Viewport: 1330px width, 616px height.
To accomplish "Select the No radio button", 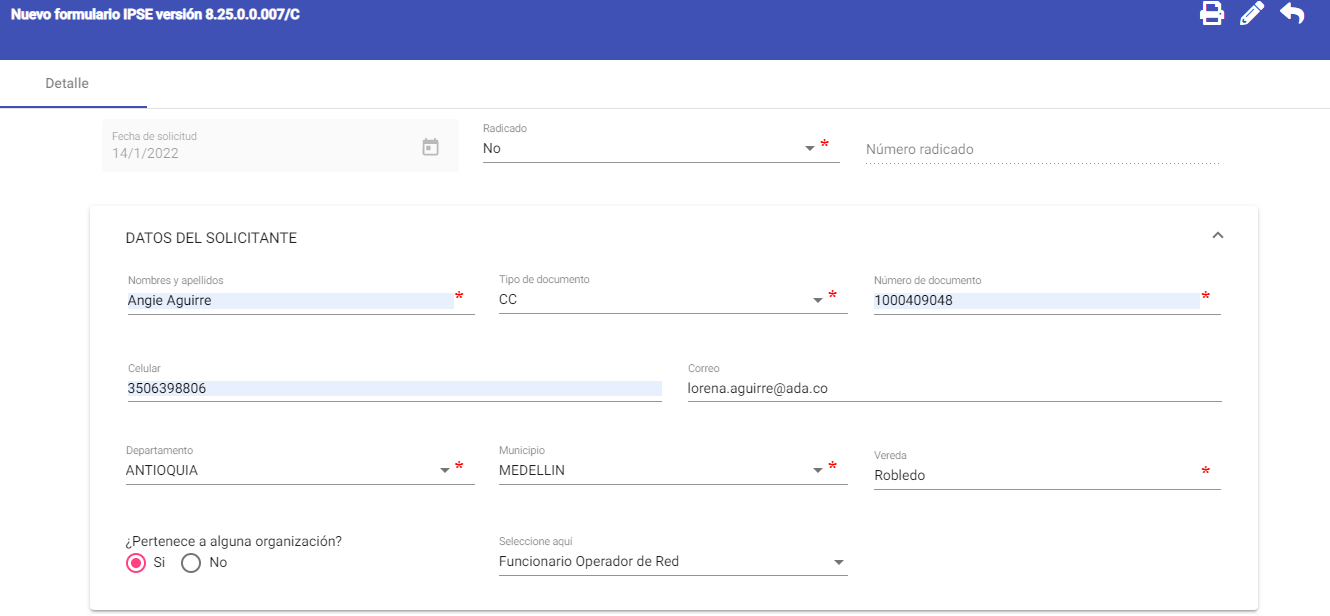I will 191,563.
